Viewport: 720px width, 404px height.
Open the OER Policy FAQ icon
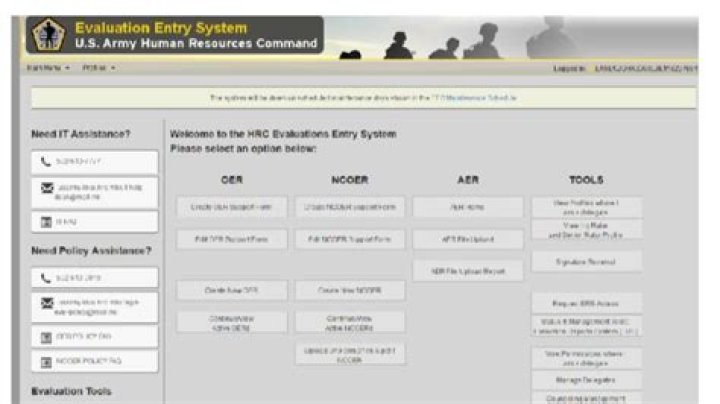pos(46,337)
